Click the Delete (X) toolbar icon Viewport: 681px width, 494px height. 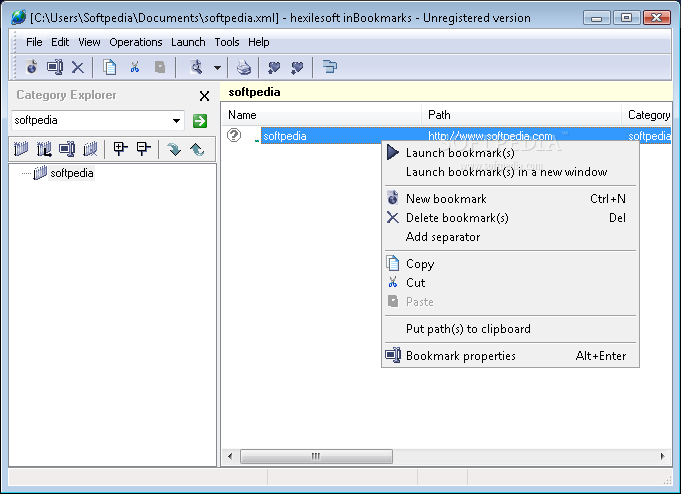(78, 67)
